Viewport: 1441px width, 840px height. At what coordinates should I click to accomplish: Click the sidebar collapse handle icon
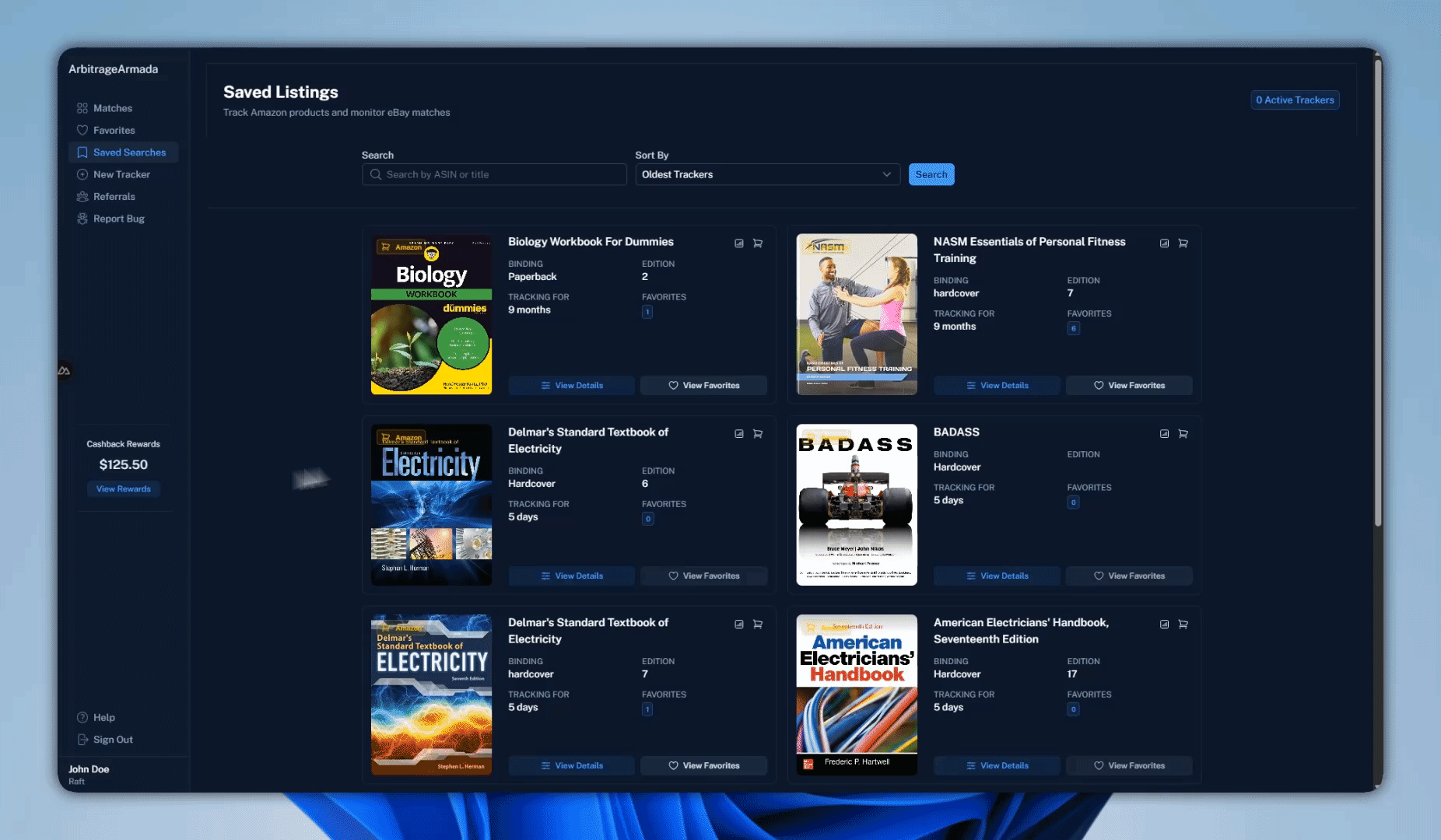tap(64, 371)
